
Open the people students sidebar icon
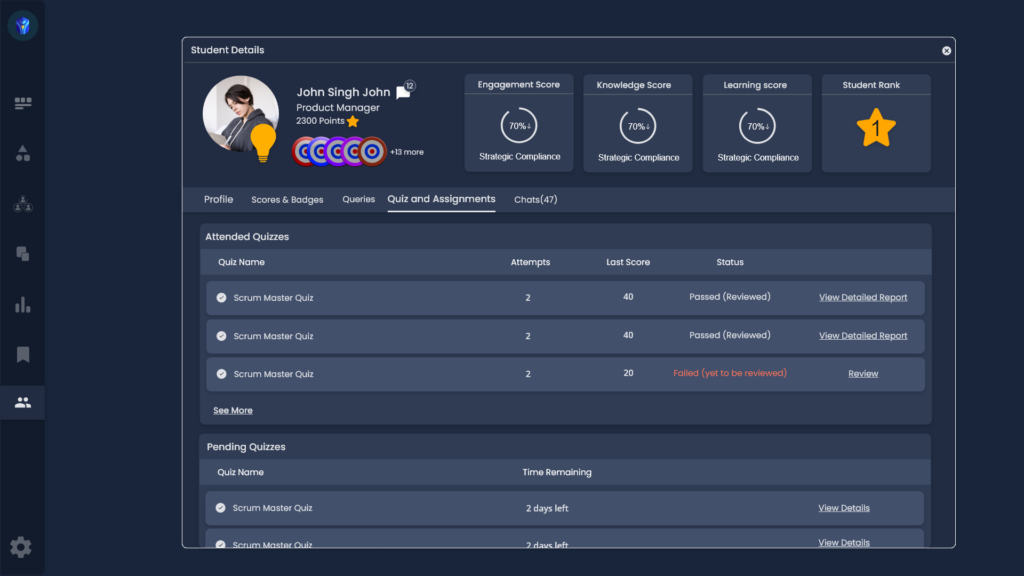pyautogui.click(x=23, y=402)
